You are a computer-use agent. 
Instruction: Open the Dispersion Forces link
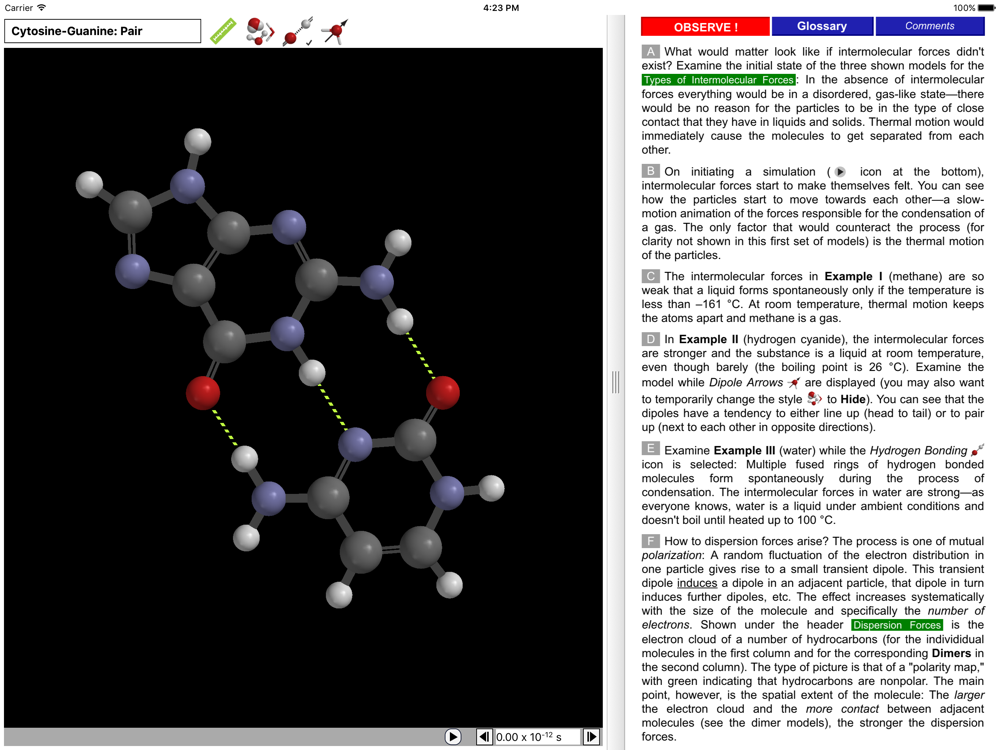click(897, 625)
